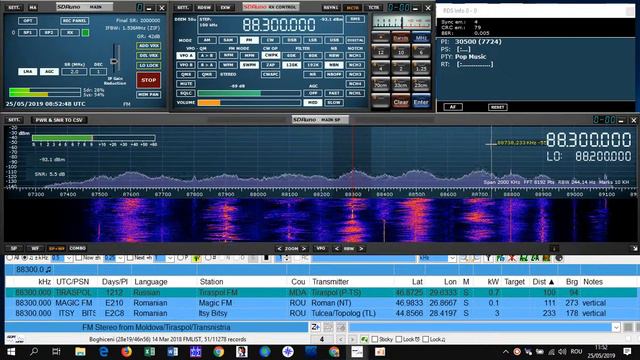Open the kHz units dropdown
The width and height of the screenshot is (640, 360).
pyautogui.click(x=452, y=258)
